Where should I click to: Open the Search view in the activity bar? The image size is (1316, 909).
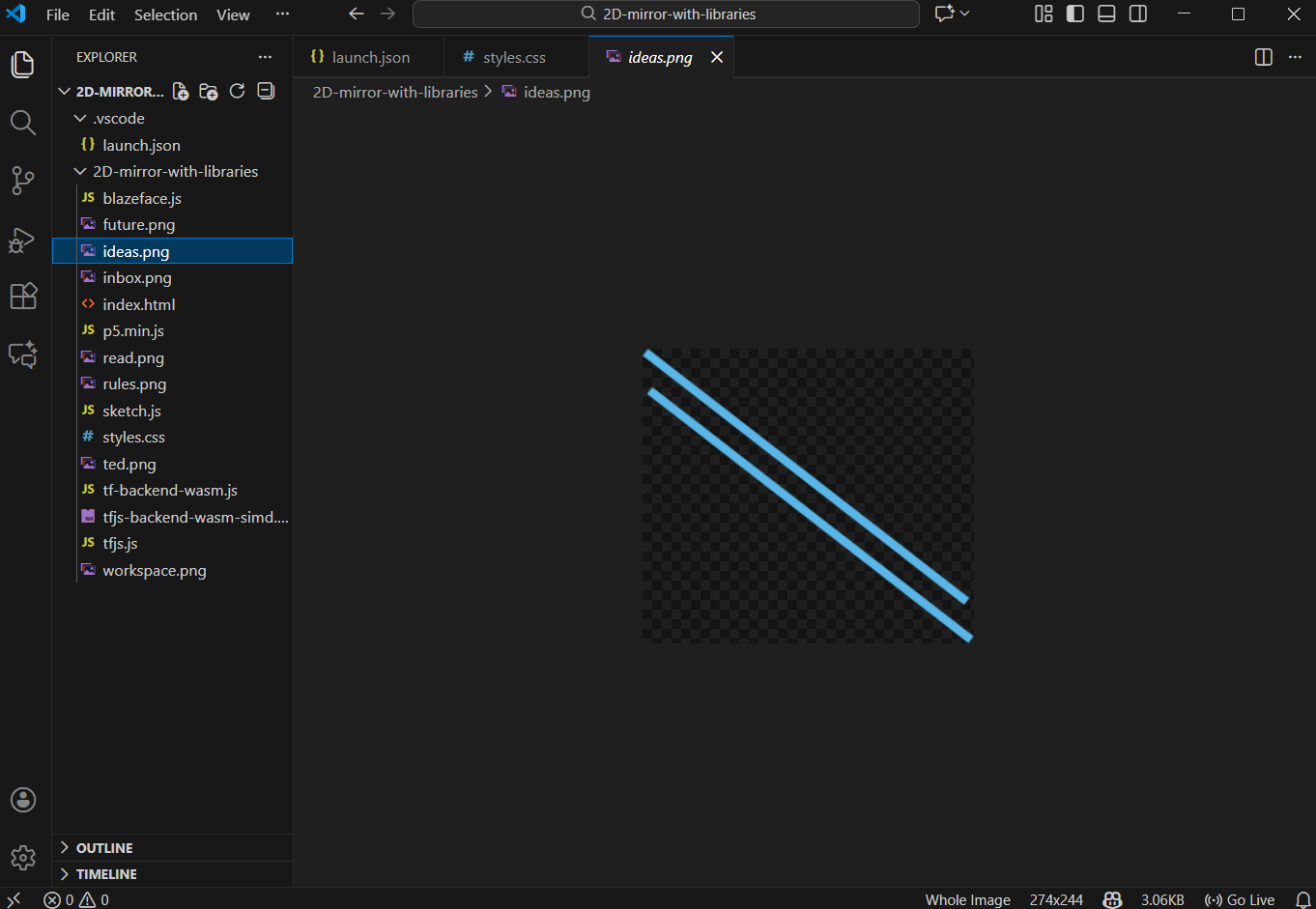coord(23,123)
